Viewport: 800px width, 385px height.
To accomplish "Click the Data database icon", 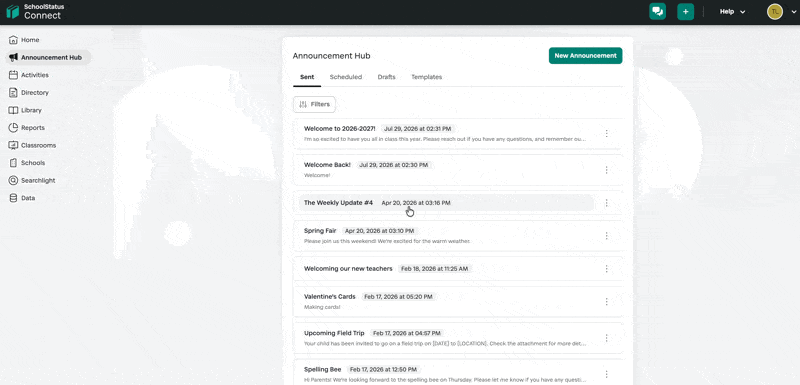I will pyautogui.click(x=13, y=198).
